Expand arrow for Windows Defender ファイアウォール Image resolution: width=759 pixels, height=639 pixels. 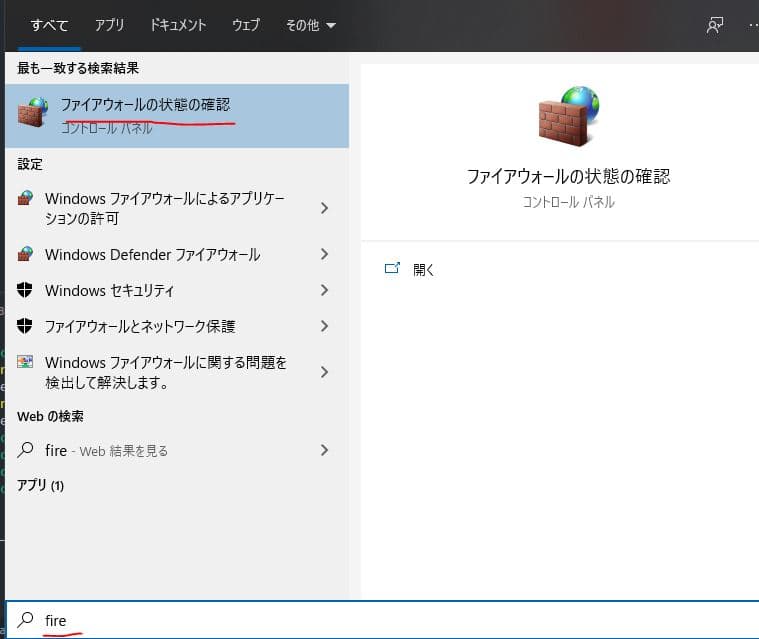[324, 255]
